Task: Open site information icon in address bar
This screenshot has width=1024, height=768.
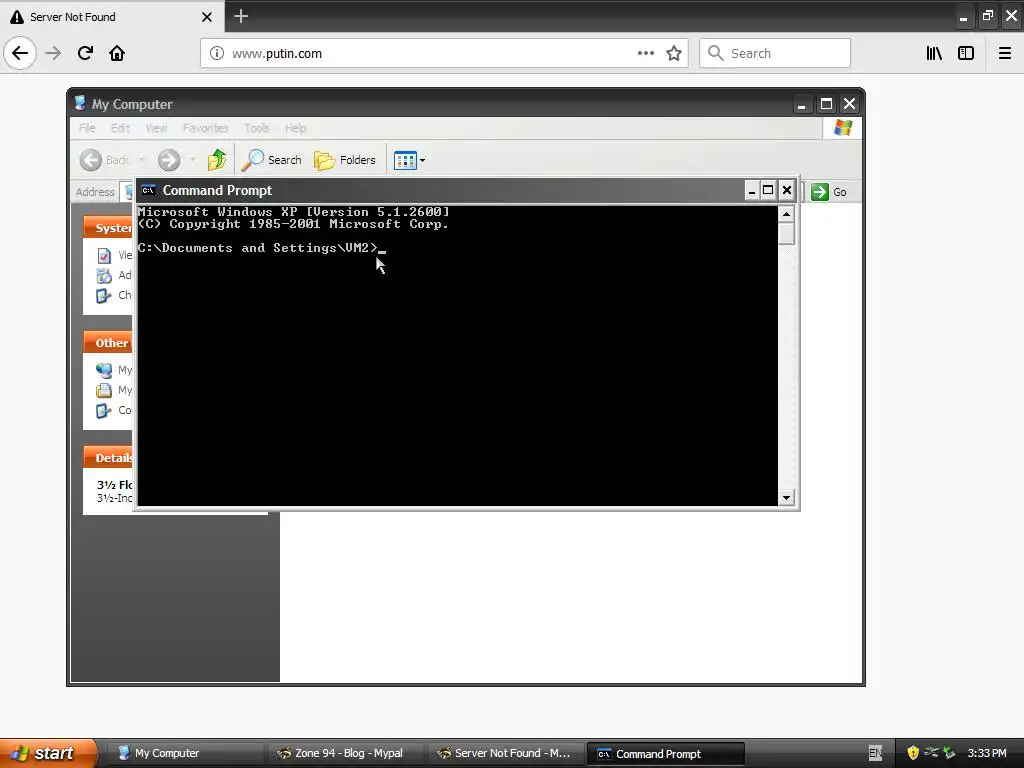Action: 217,54
